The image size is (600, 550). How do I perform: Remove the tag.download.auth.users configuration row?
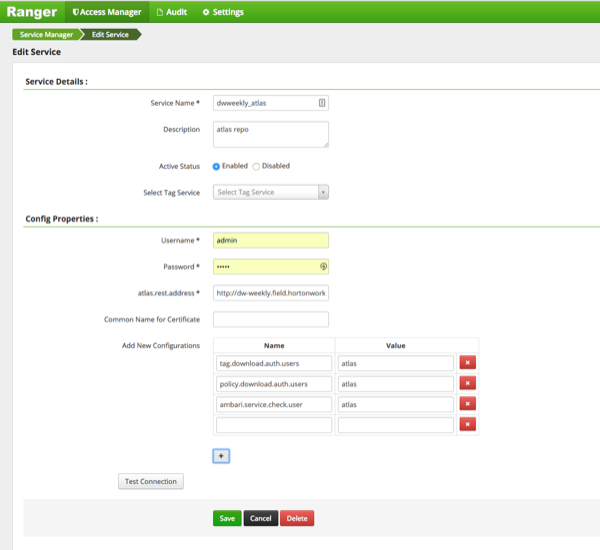pos(467,362)
